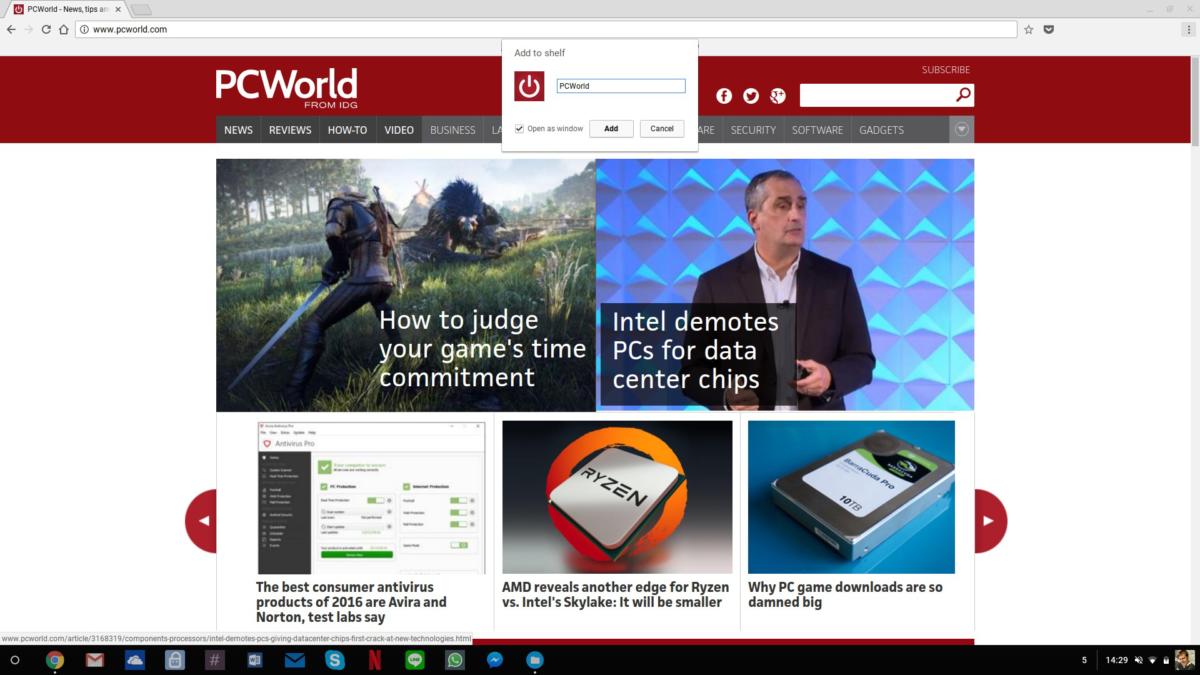The height and width of the screenshot is (675, 1200).
Task: Open the SECURITY menu item
Action: pos(753,130)
